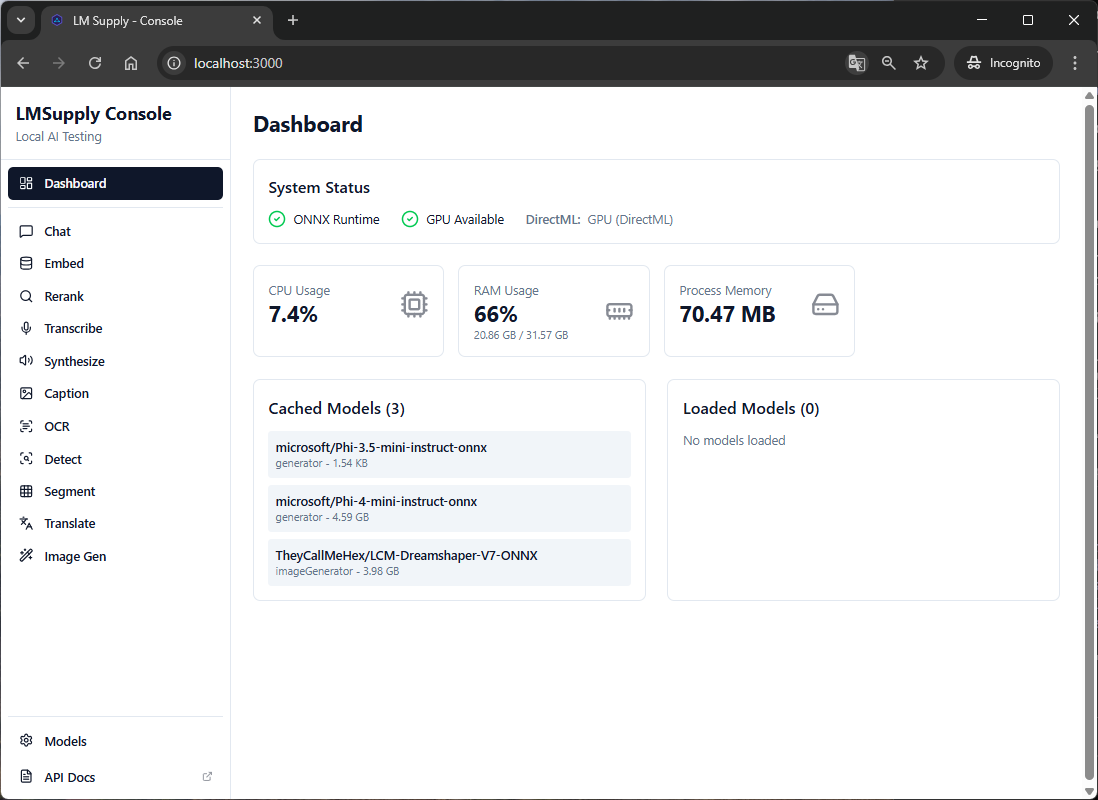Go to the Embed section
1098x800 pixels.
tap(116, 263)
